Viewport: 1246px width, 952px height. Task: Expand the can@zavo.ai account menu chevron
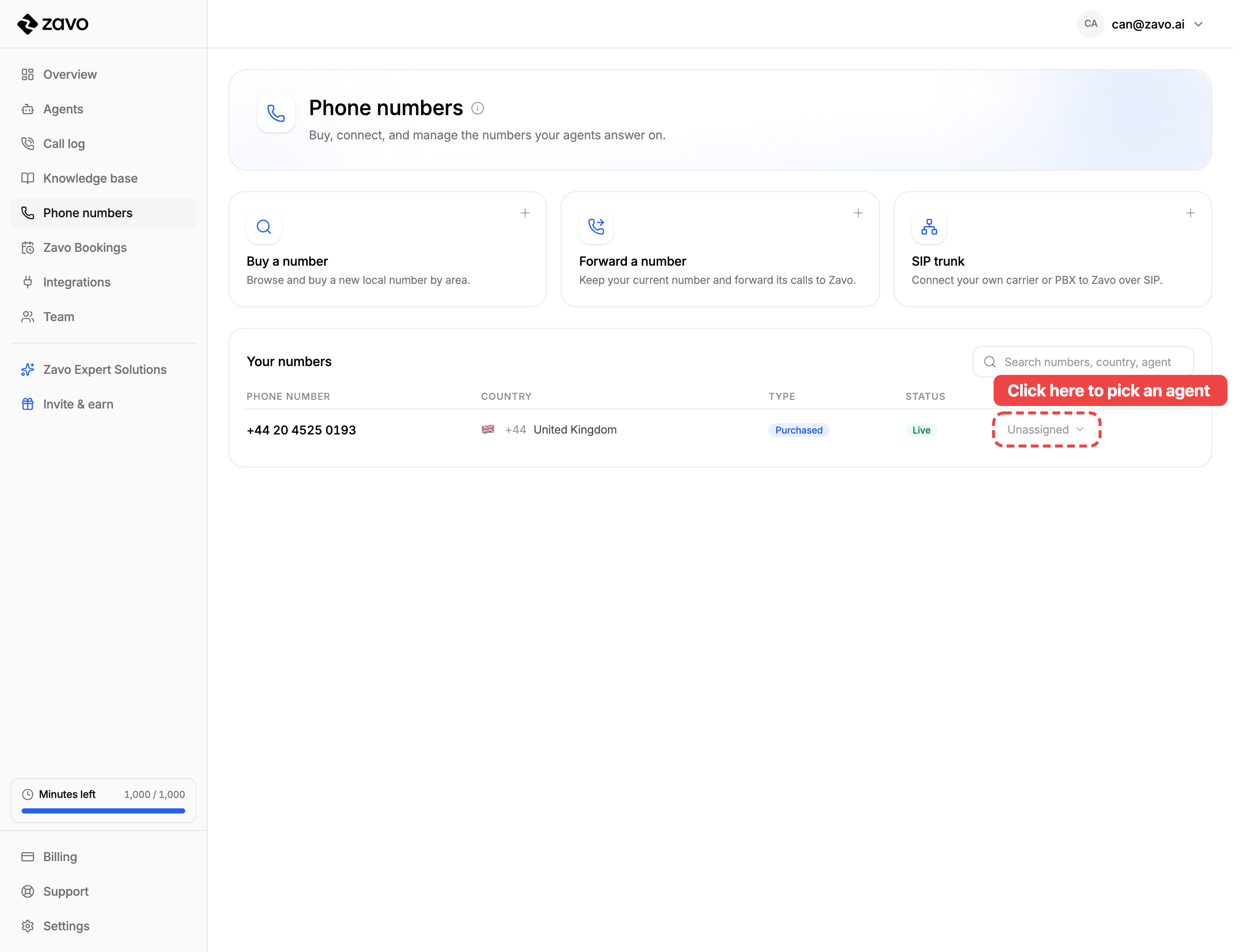[1198, 24]
